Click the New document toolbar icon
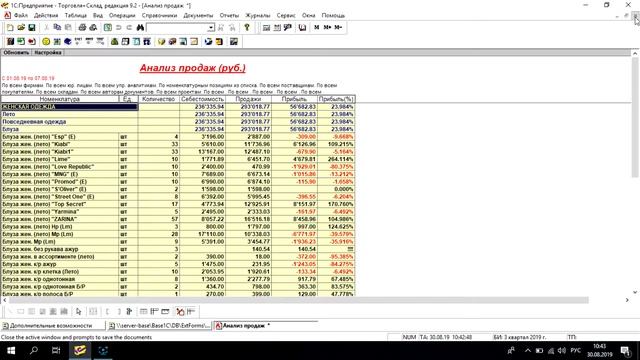Image resolution: width=640 pixels, height=360 pixels. [x=10, y=27]
